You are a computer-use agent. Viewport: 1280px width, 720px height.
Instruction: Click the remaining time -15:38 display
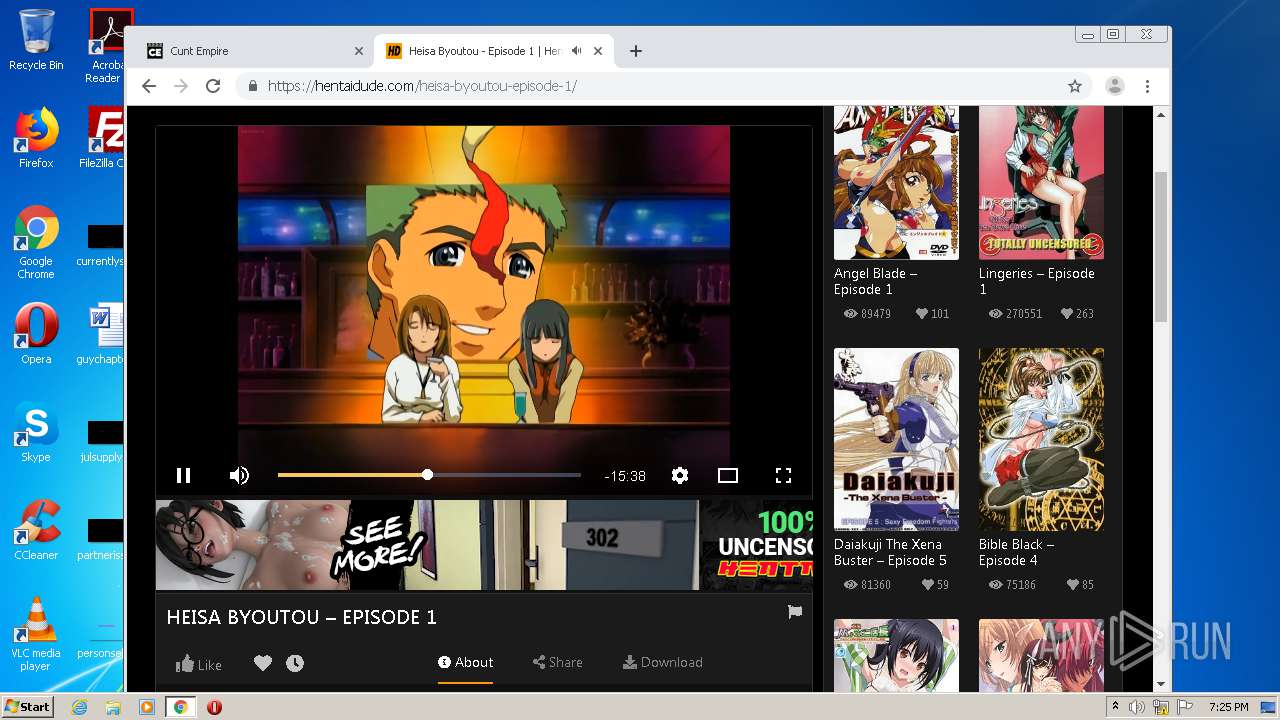point(625,476)
